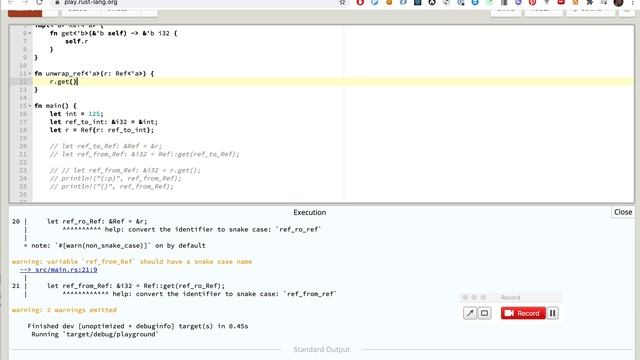
Task: Collapse the fn main fold arrow
Action: [x=30, y=106]
